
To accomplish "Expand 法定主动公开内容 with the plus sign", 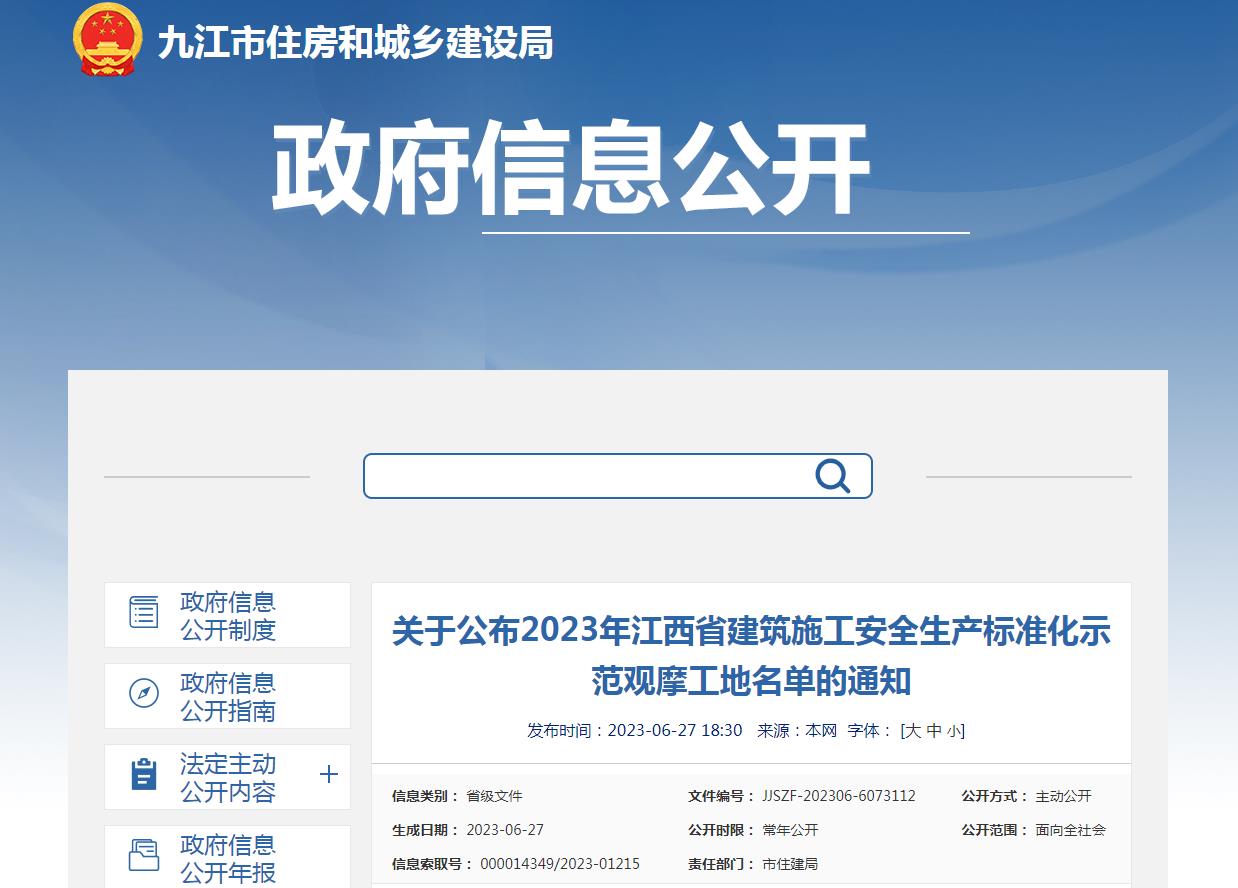I will point(328,775).
